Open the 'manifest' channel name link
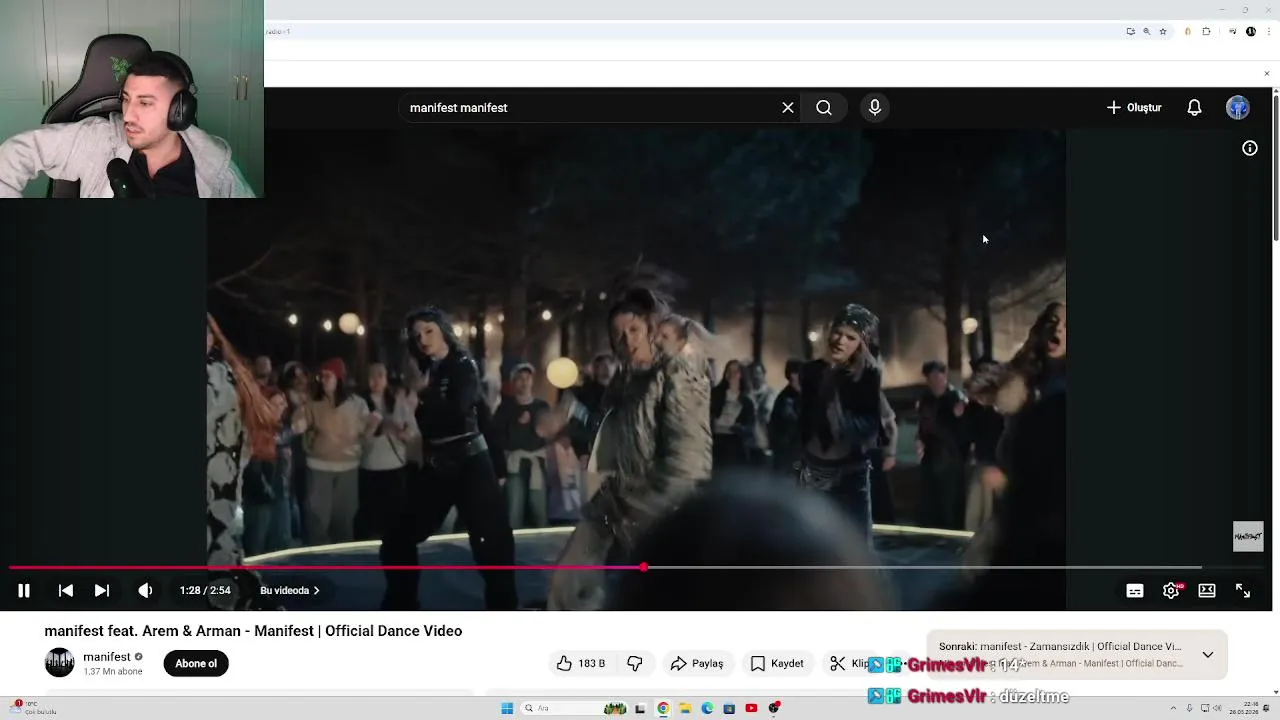Image resolution: width=1280 pixels, height=720 pixels. coord(107,657)
